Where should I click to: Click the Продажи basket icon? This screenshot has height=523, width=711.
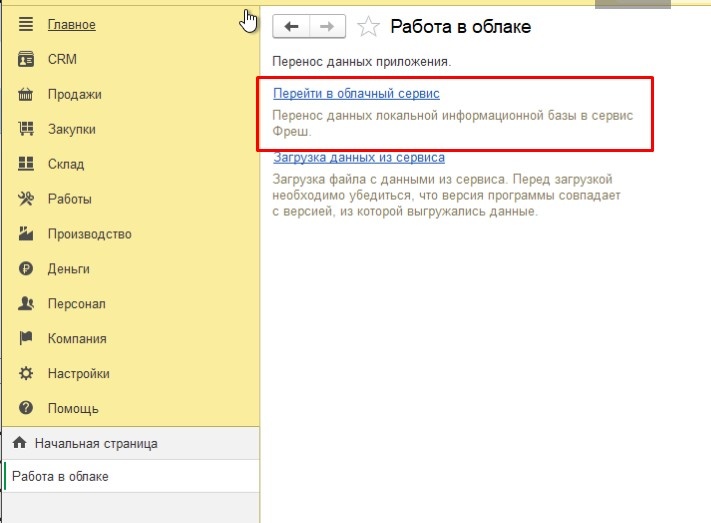pyautogui.click(x=26, y=94)
